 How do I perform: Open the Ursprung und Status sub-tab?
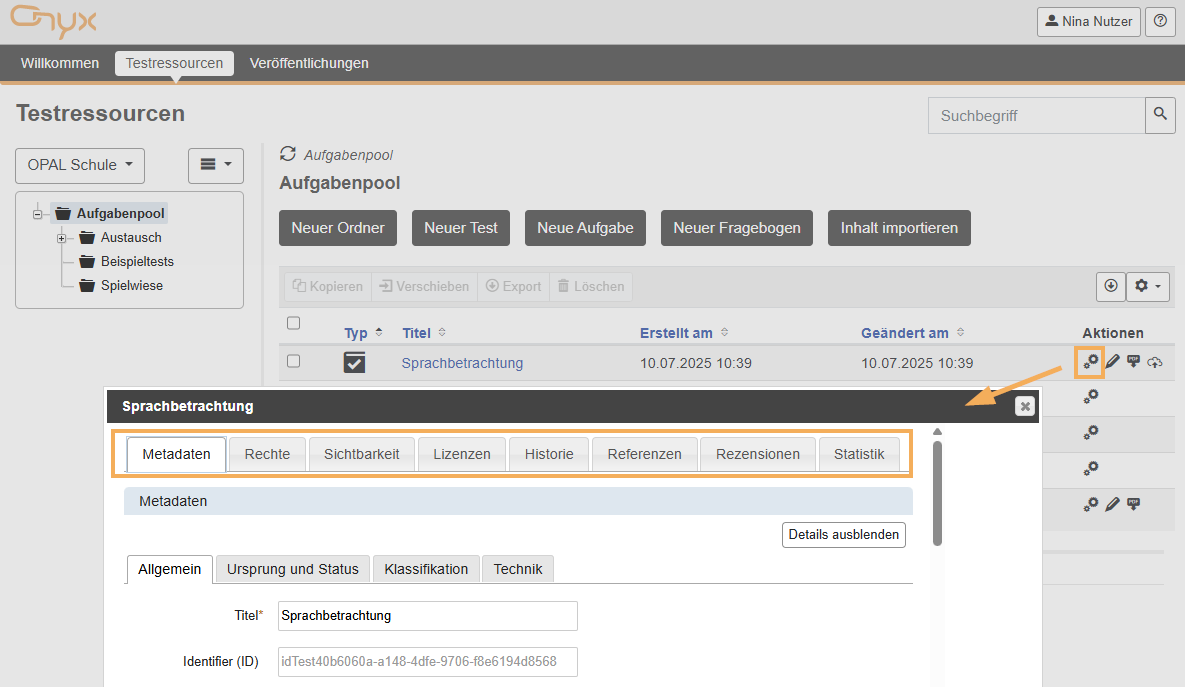pos(292,569)
